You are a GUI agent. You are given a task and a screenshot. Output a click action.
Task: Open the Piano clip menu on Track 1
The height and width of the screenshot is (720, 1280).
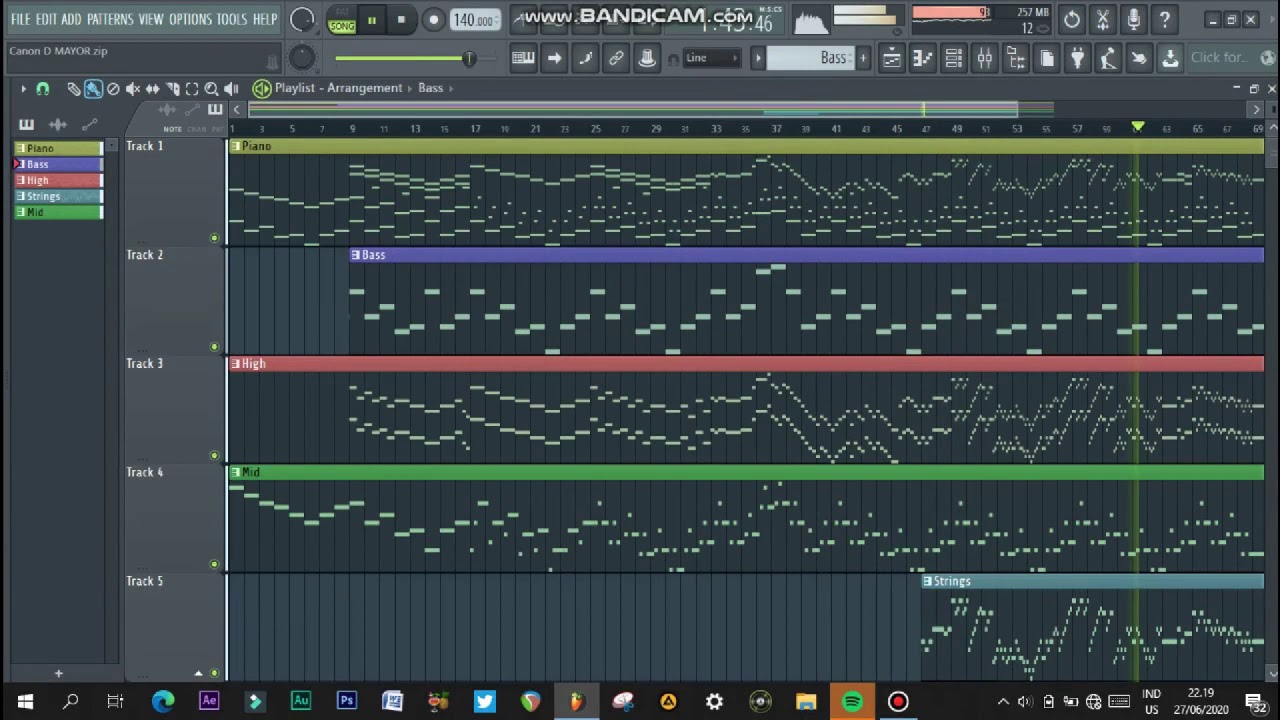click(x=235, y=146)
